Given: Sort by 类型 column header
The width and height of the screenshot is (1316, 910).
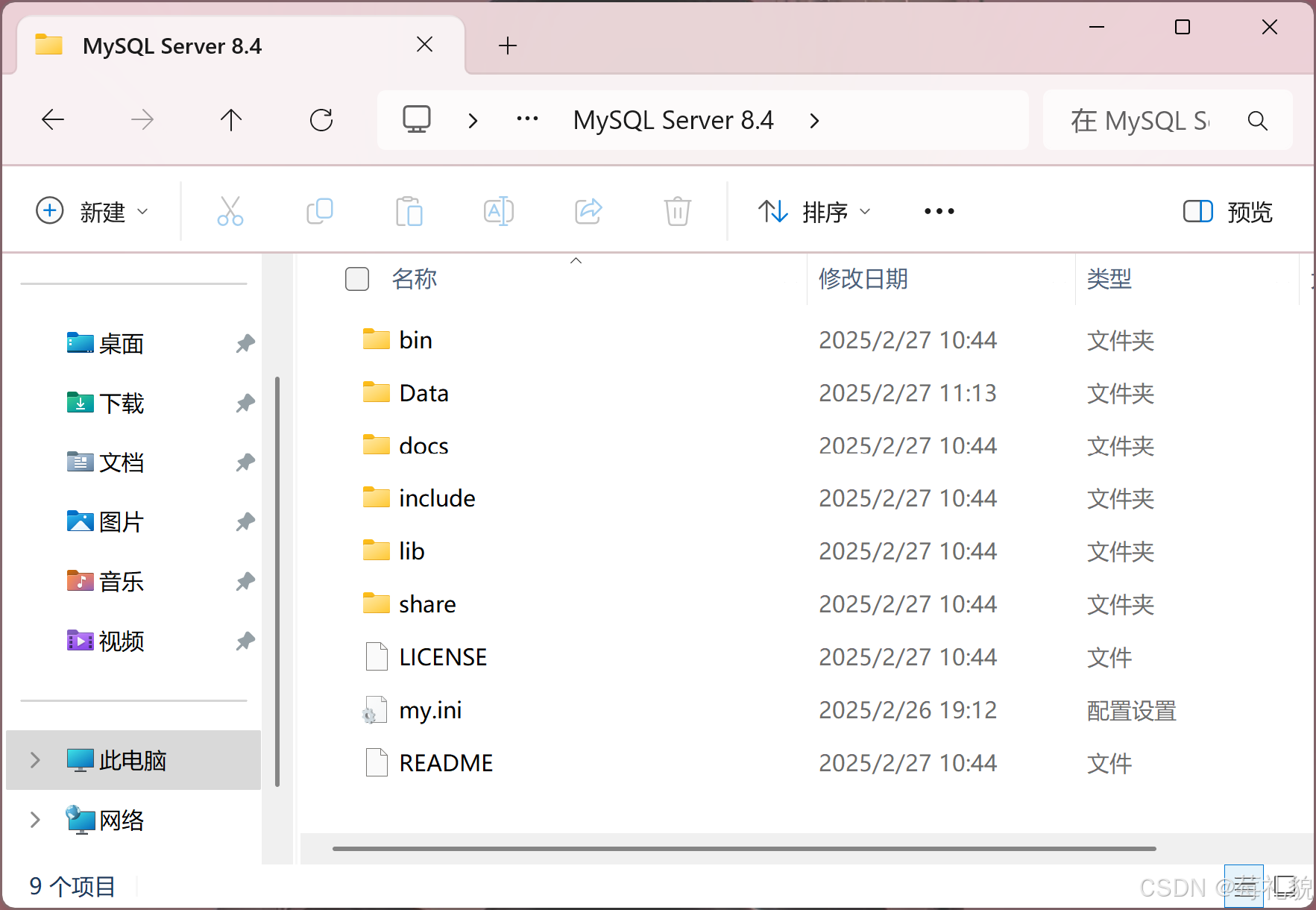Looking at the screenshot, I should click(x=1109, y=279).
